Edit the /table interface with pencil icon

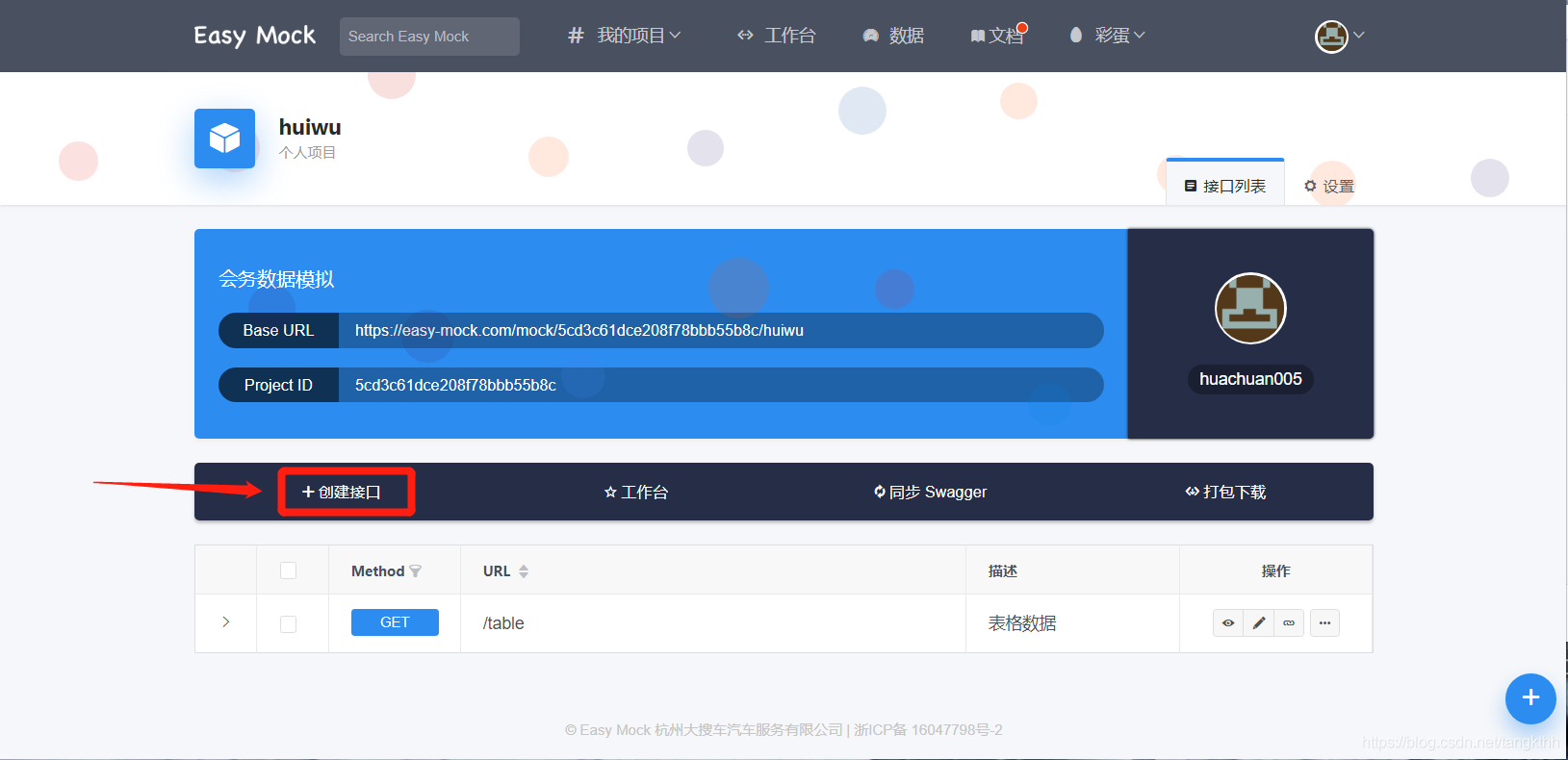tap(1258, 622)
